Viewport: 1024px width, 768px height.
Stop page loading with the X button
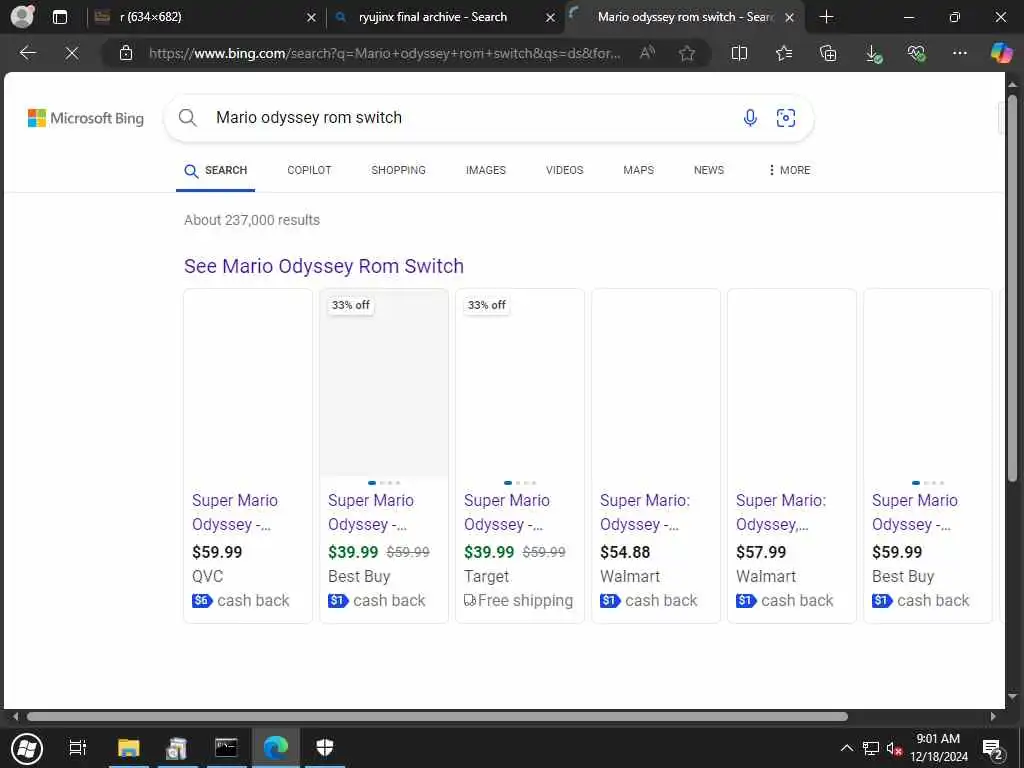(72, 53)
